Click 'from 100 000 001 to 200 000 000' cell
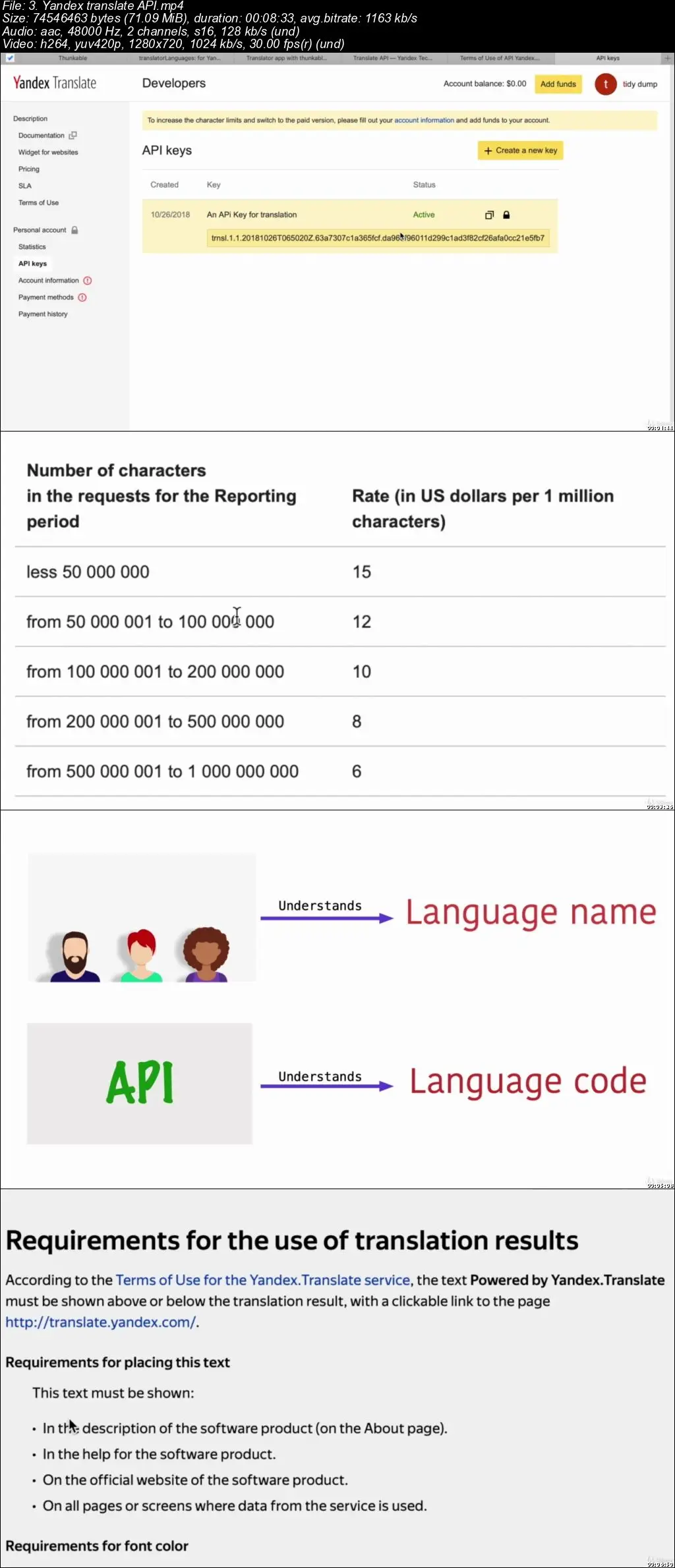Image resolution: width=675 pixels, height=1568 pixels. (155, 671)
